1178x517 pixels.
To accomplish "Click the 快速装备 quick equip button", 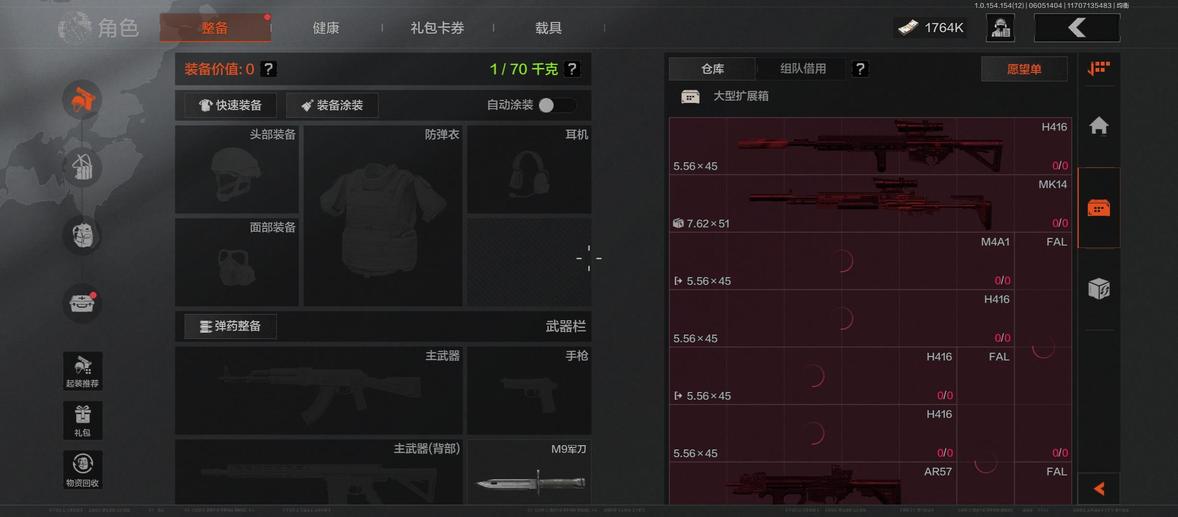I will pyautogui.click(x=231, y=105).
